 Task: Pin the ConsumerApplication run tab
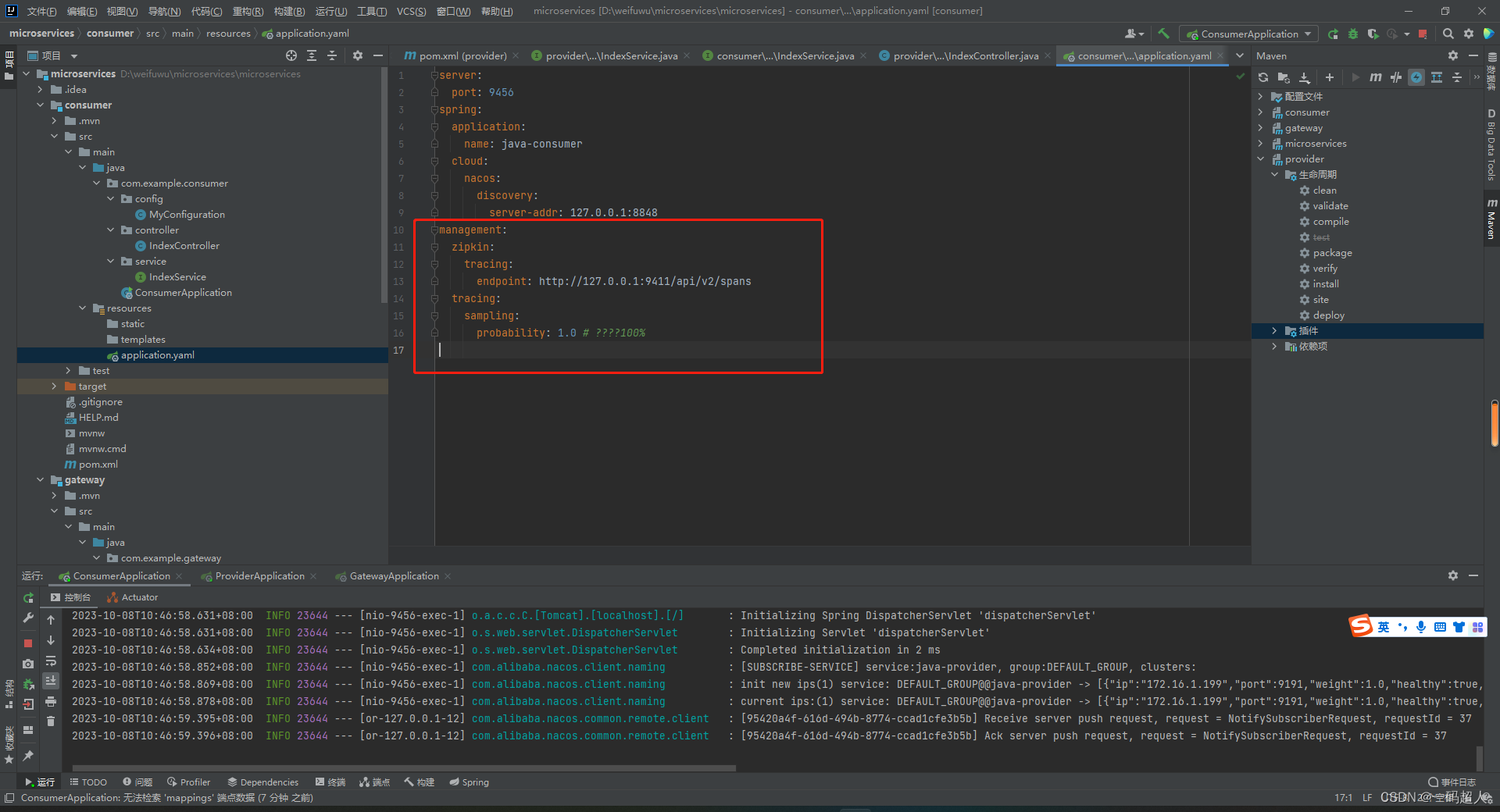click(28, 756)
